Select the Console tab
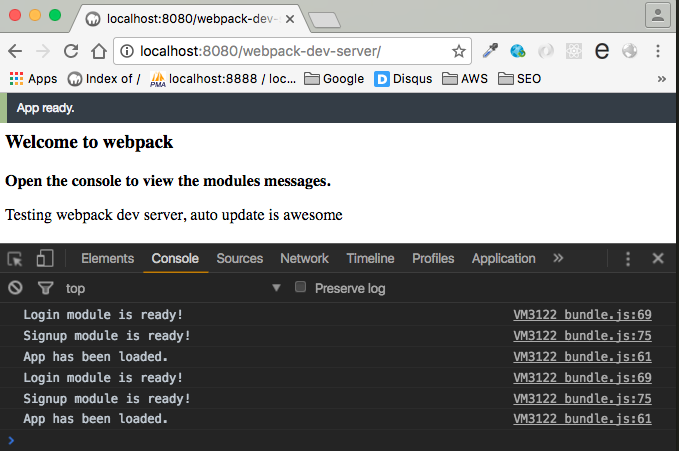Screen dimensions: 679x451 tap(175, 259)
